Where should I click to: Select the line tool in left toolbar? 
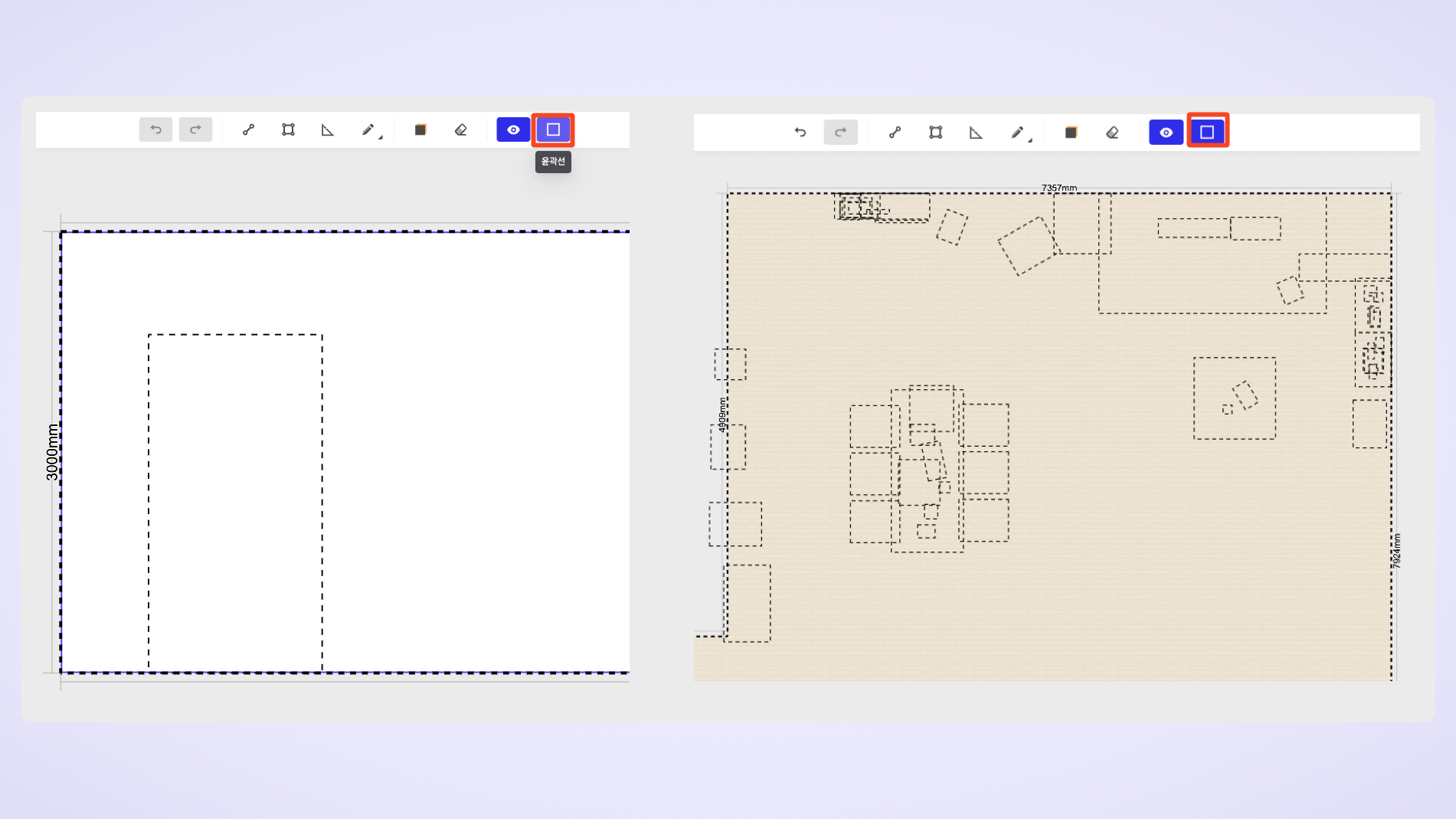pos(248,130)
